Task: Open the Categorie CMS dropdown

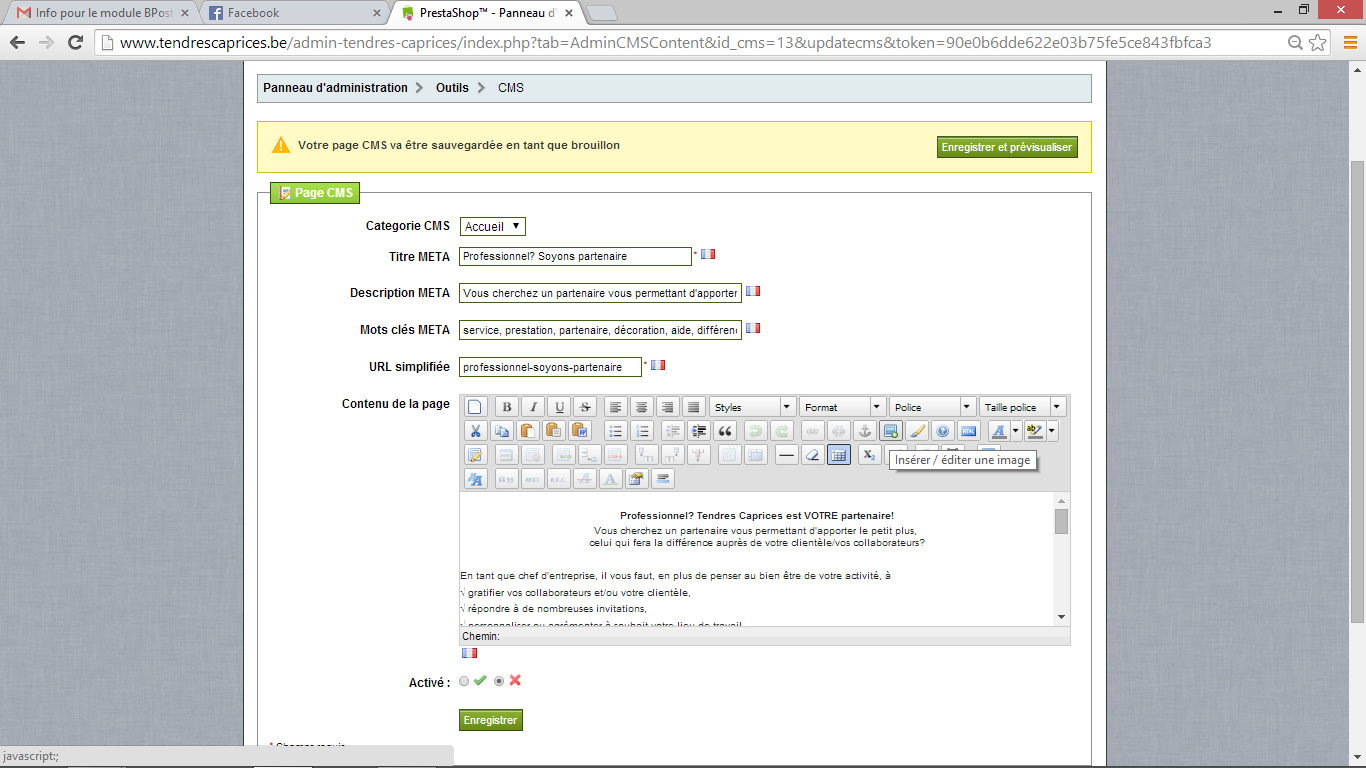Action: click(x=493, y=227)
